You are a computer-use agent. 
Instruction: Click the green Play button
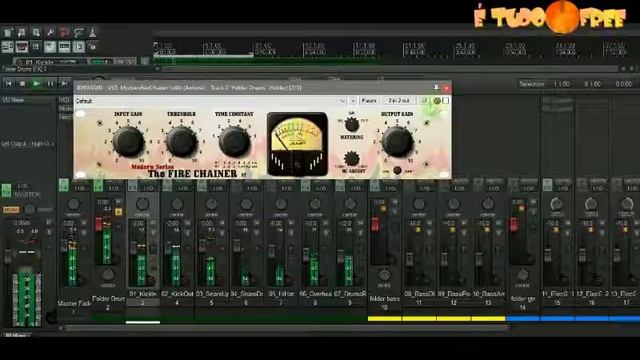(x=37, y=84)
